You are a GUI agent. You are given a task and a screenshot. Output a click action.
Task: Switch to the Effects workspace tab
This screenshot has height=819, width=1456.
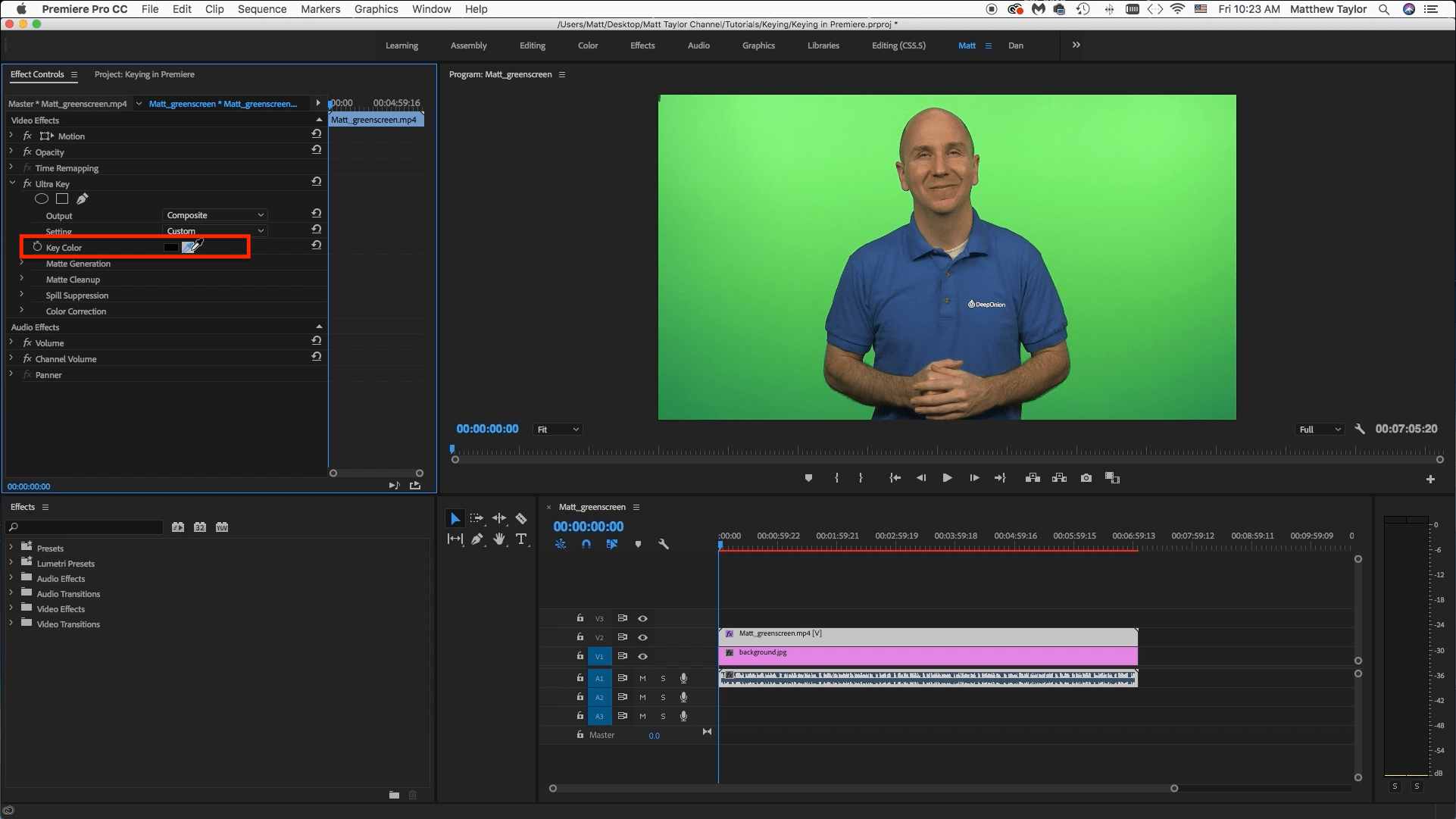click(642, 45)
